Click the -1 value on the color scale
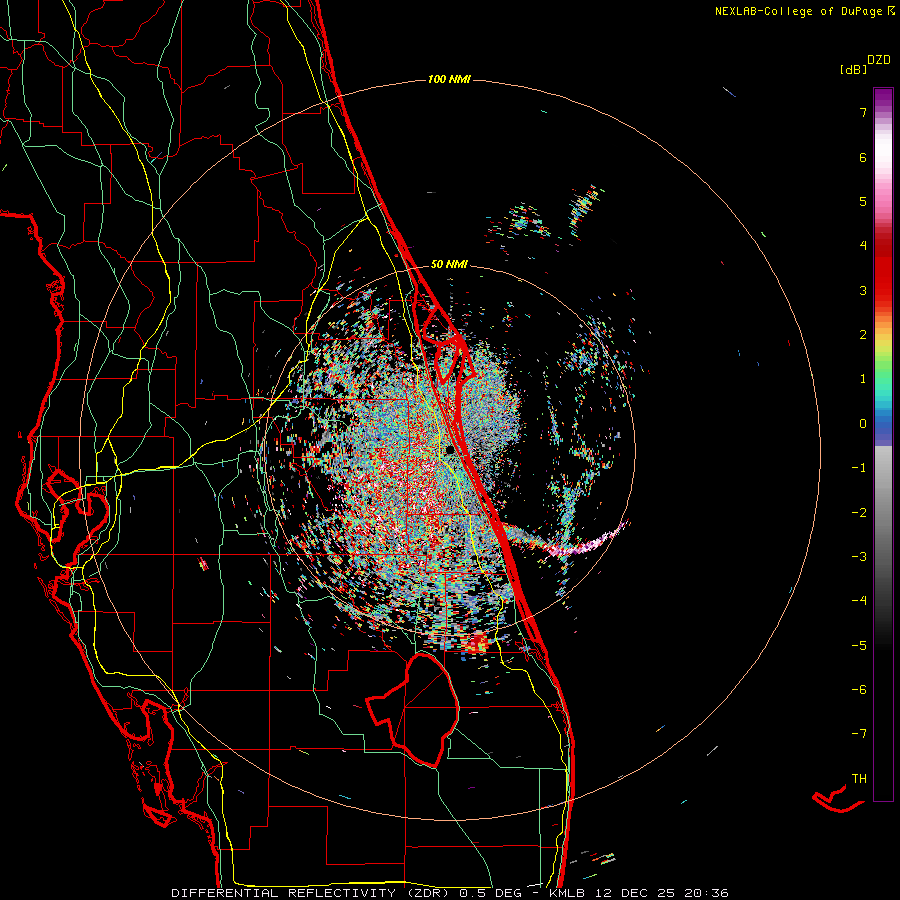This screenshot has width=900, height=900. [859, 468]
